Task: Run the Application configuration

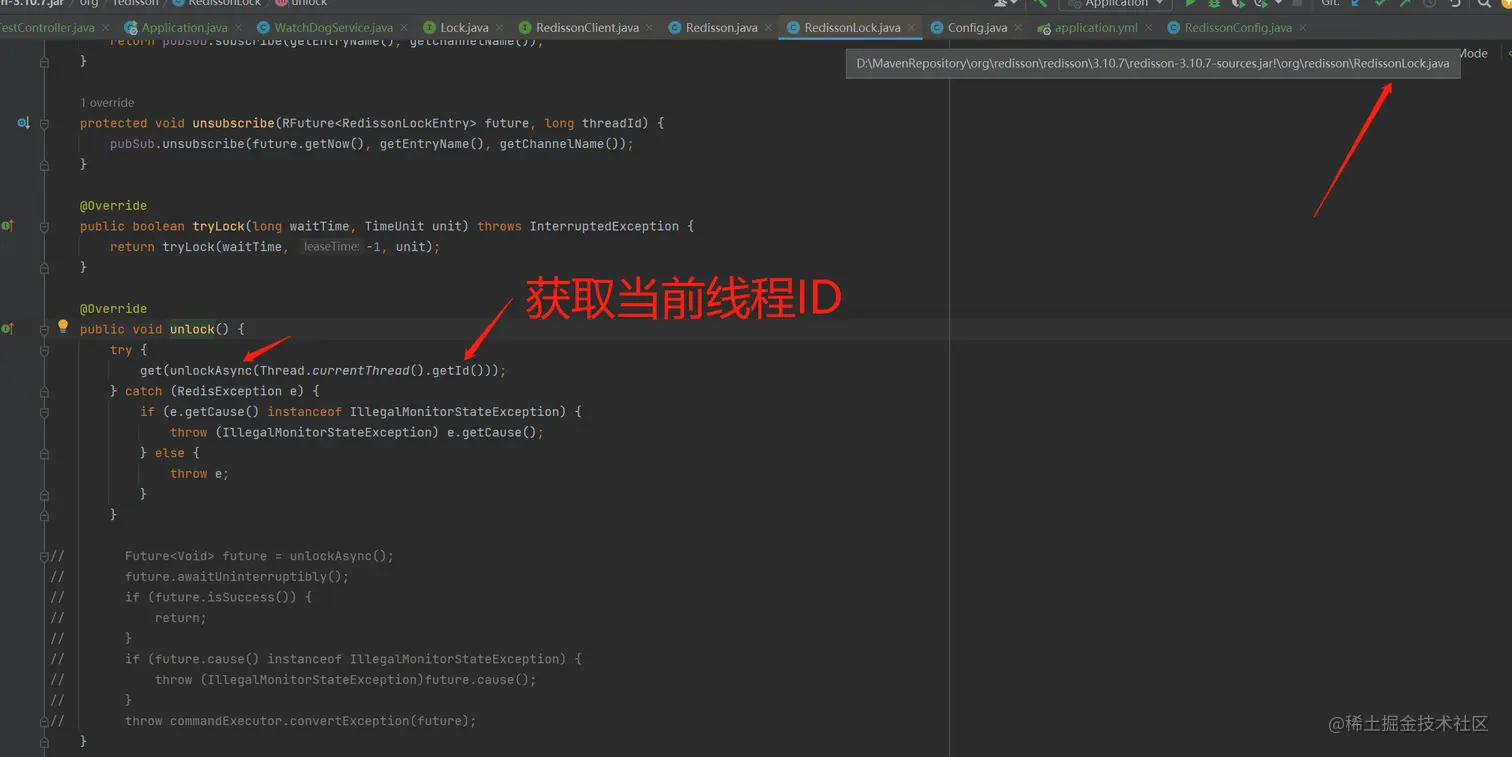Action: coord(1190,4)
